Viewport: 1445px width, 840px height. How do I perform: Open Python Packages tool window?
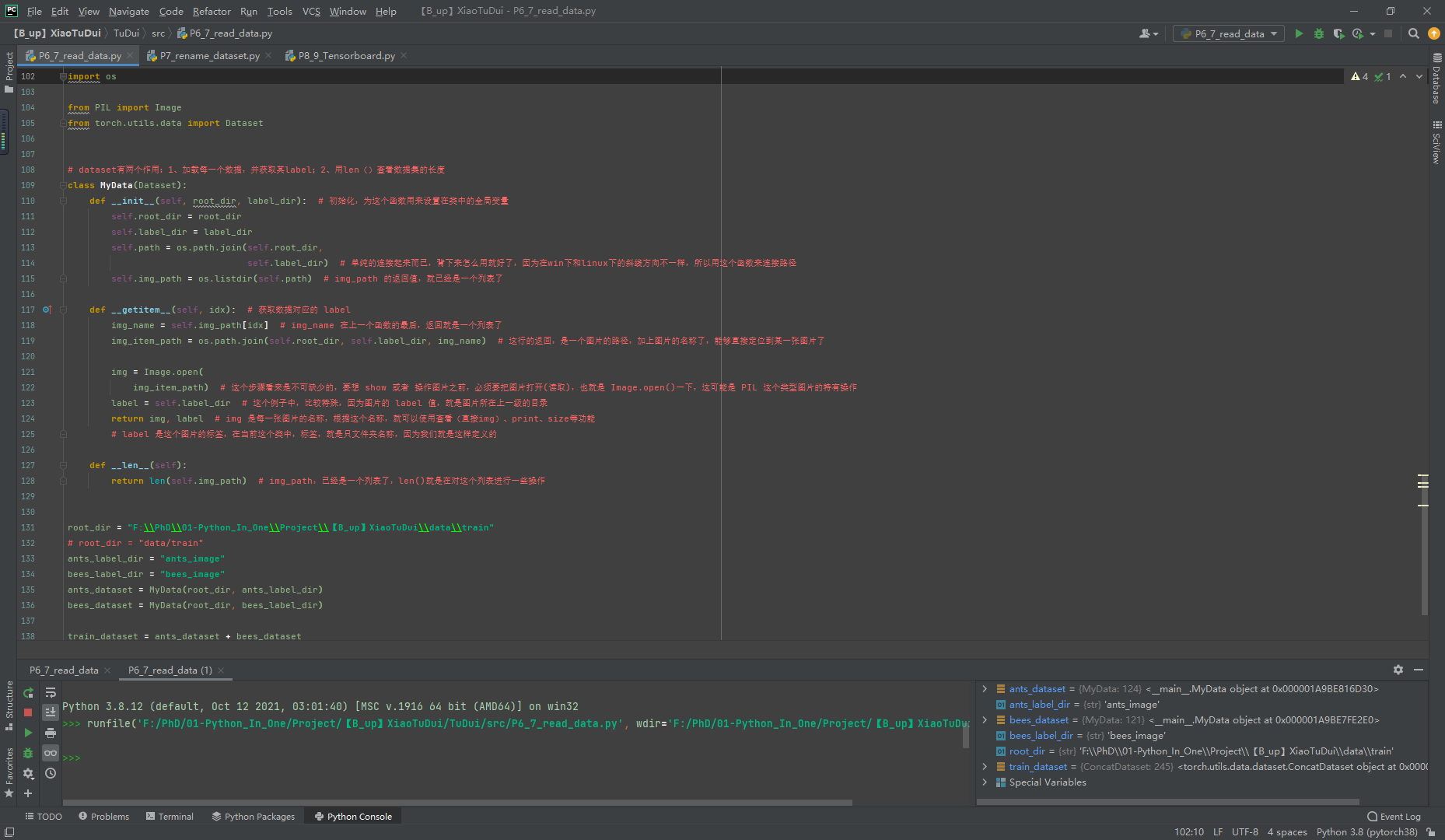click(x=254, y=816)
